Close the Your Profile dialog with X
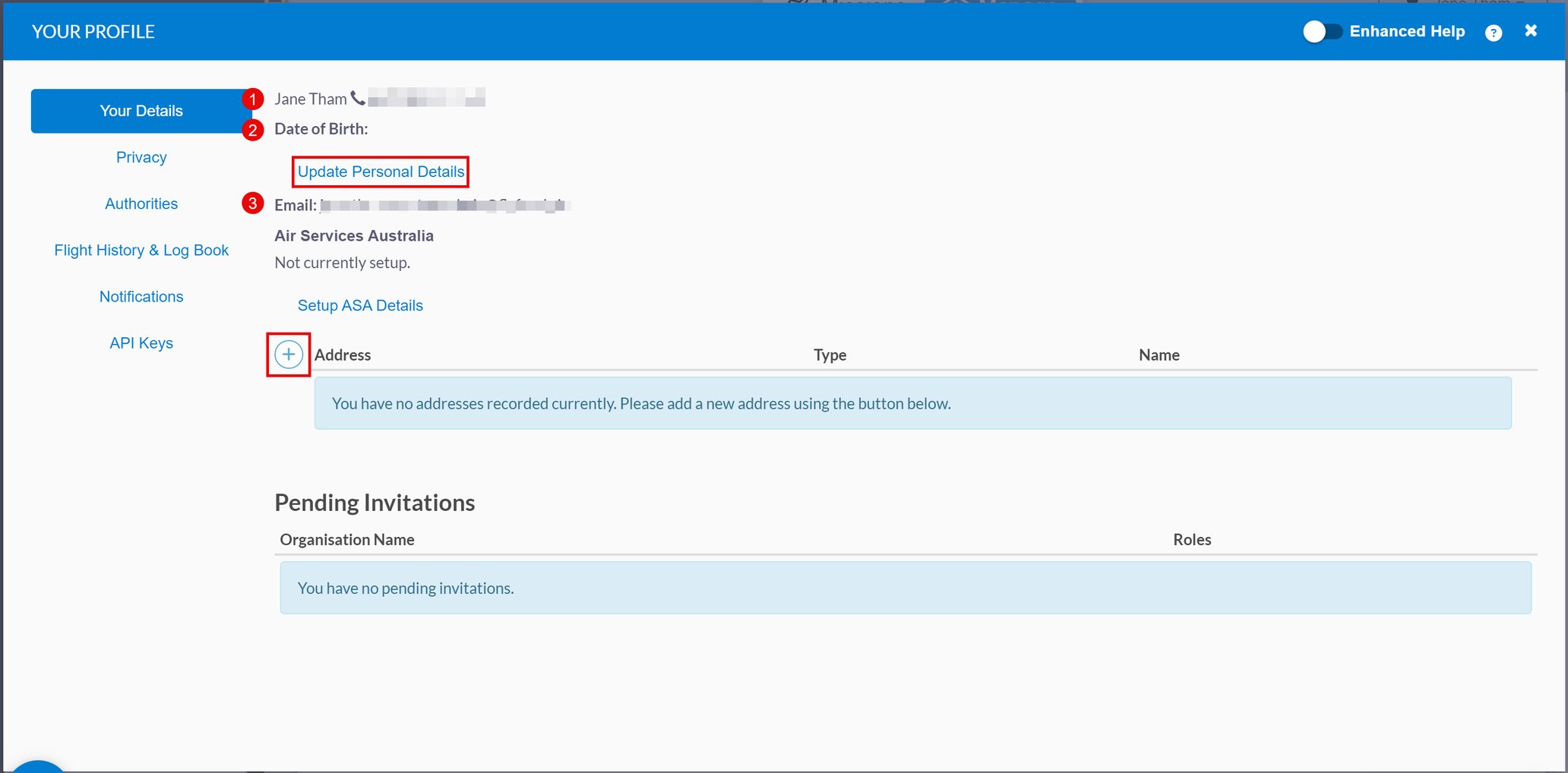Image resolution: width=1568 pixels, height=773 pixels. coord(1530,30)
